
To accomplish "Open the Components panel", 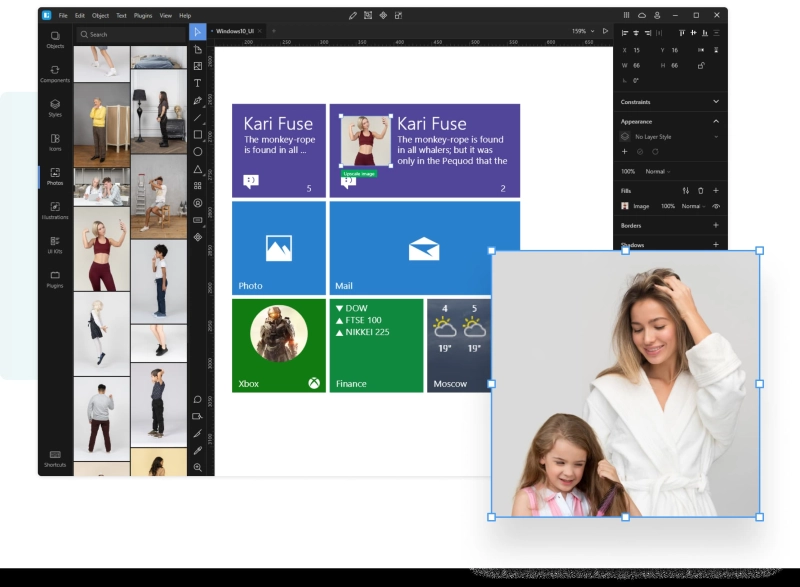I will pyautogui.click(x=55, y=73).
